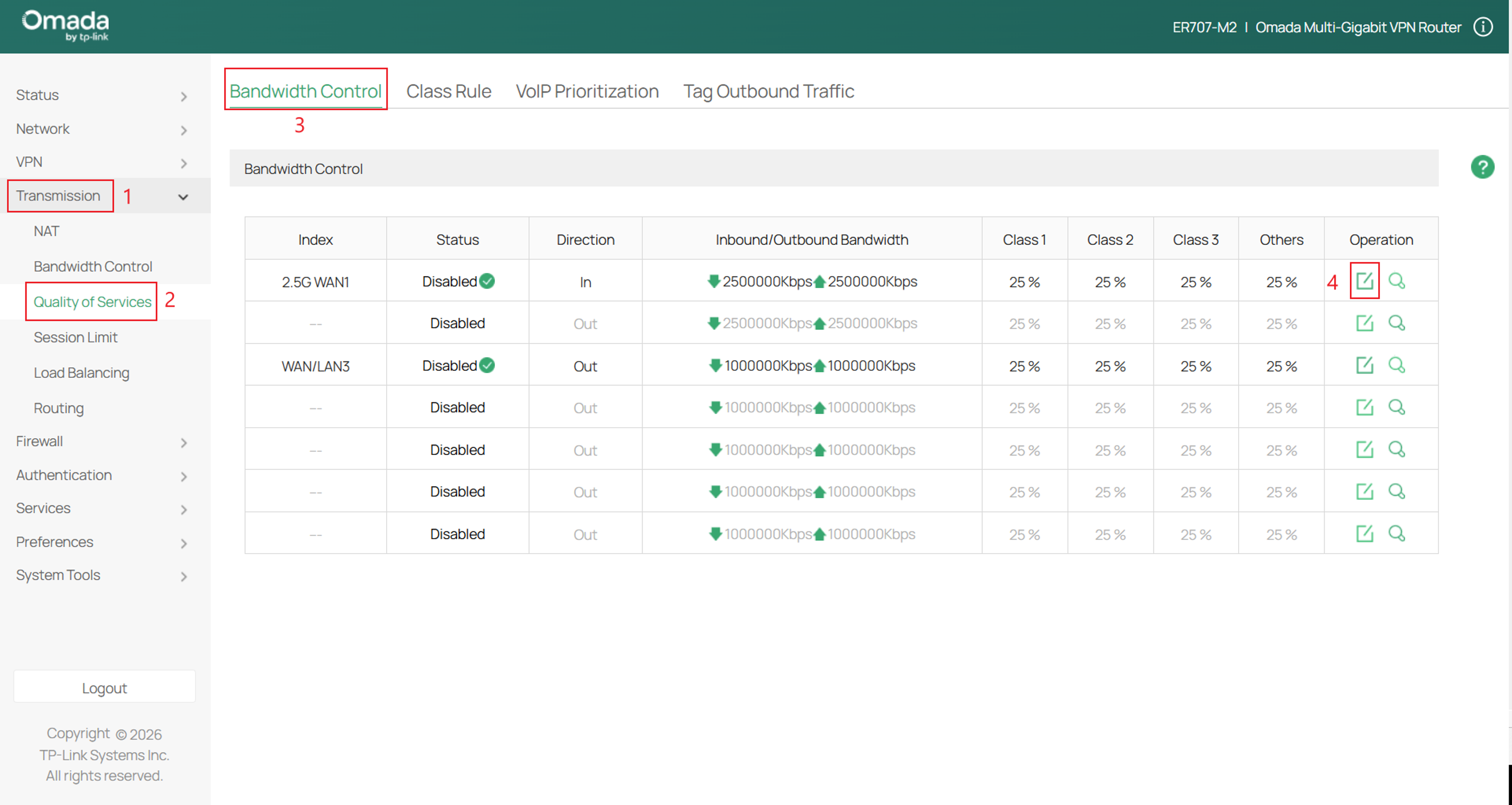The image size is (1512, 805).
Task: Click the ER707-M2 model name text
Action: (1204, 27)
